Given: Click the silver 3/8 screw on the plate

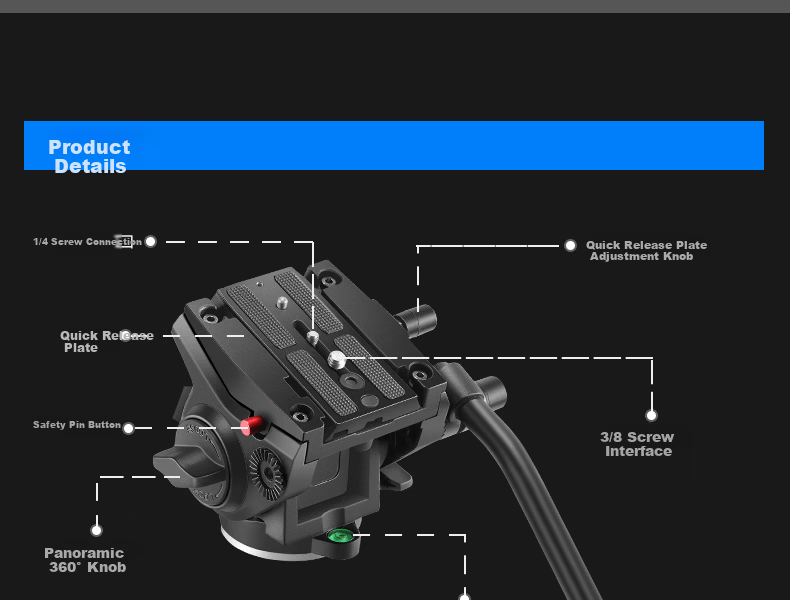Looking at the screenshot, I should [337, 359].
